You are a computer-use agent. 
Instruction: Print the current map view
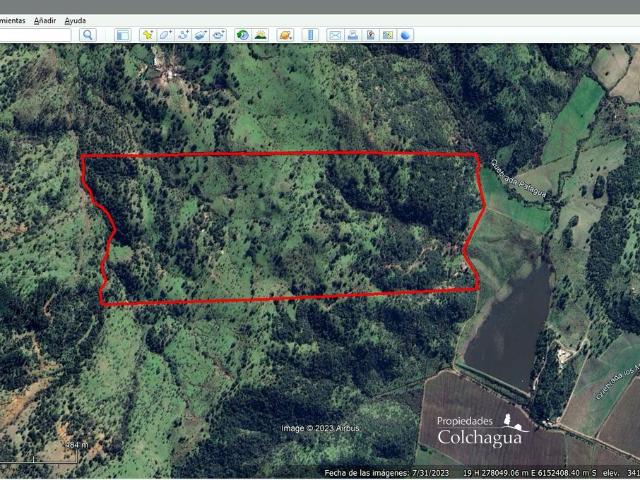click(x=353, y=35)
